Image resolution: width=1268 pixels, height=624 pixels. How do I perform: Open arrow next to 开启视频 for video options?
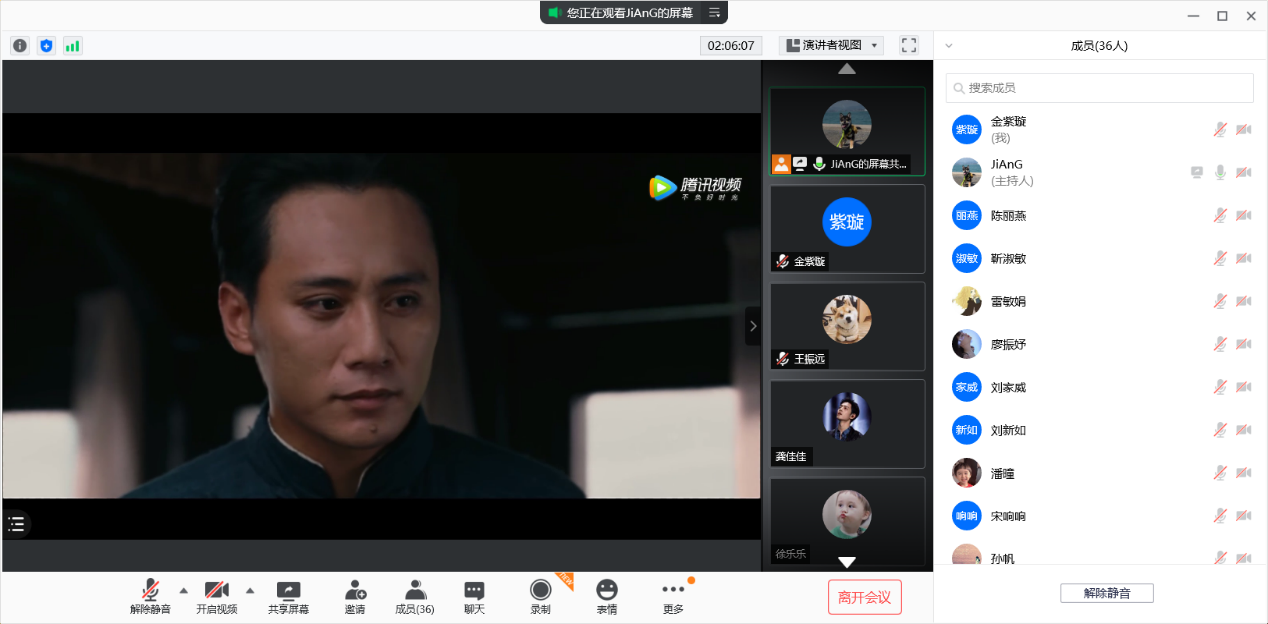pos(250,590)
